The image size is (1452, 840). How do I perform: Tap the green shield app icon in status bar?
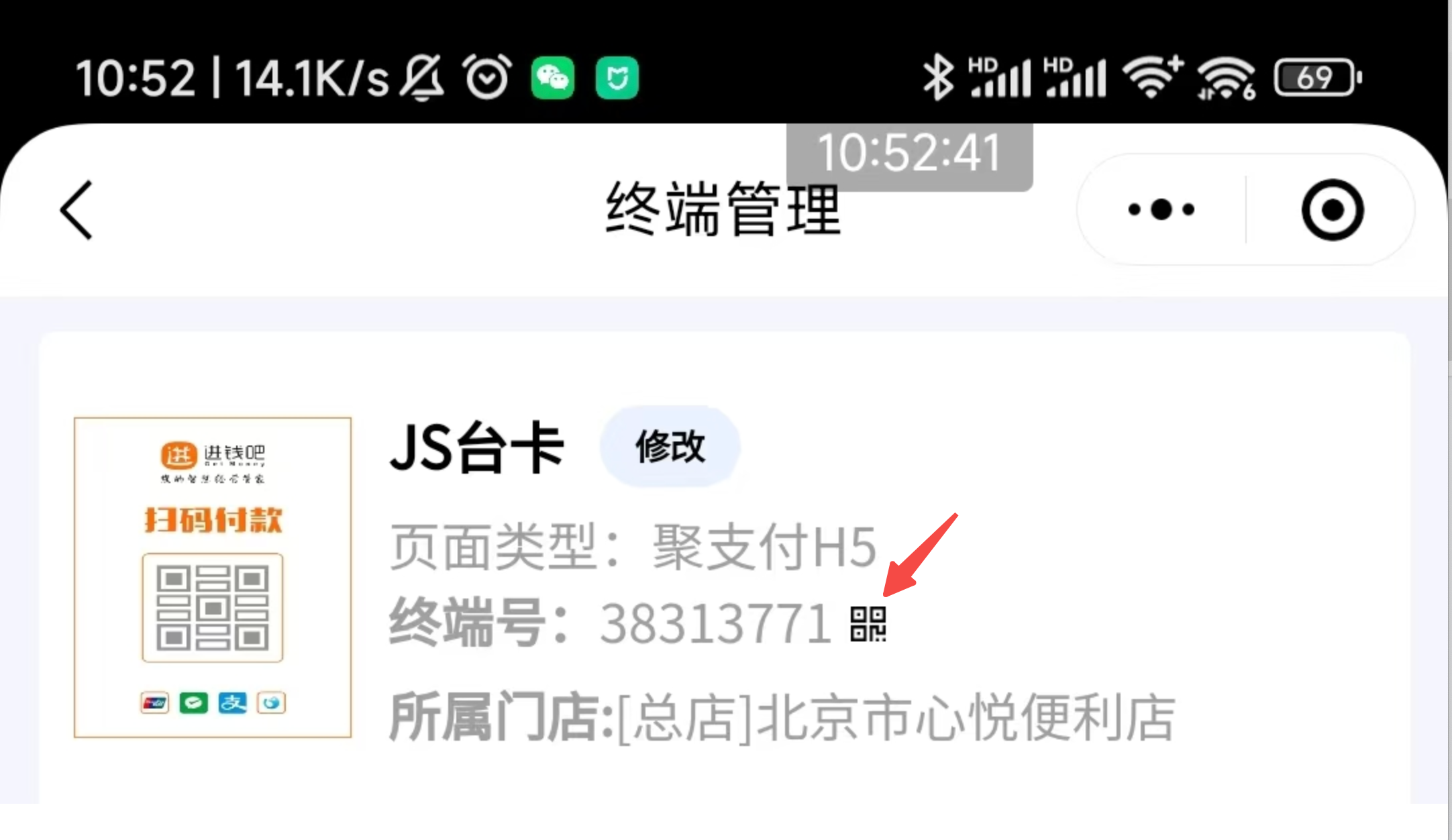(x=617, y=78)
